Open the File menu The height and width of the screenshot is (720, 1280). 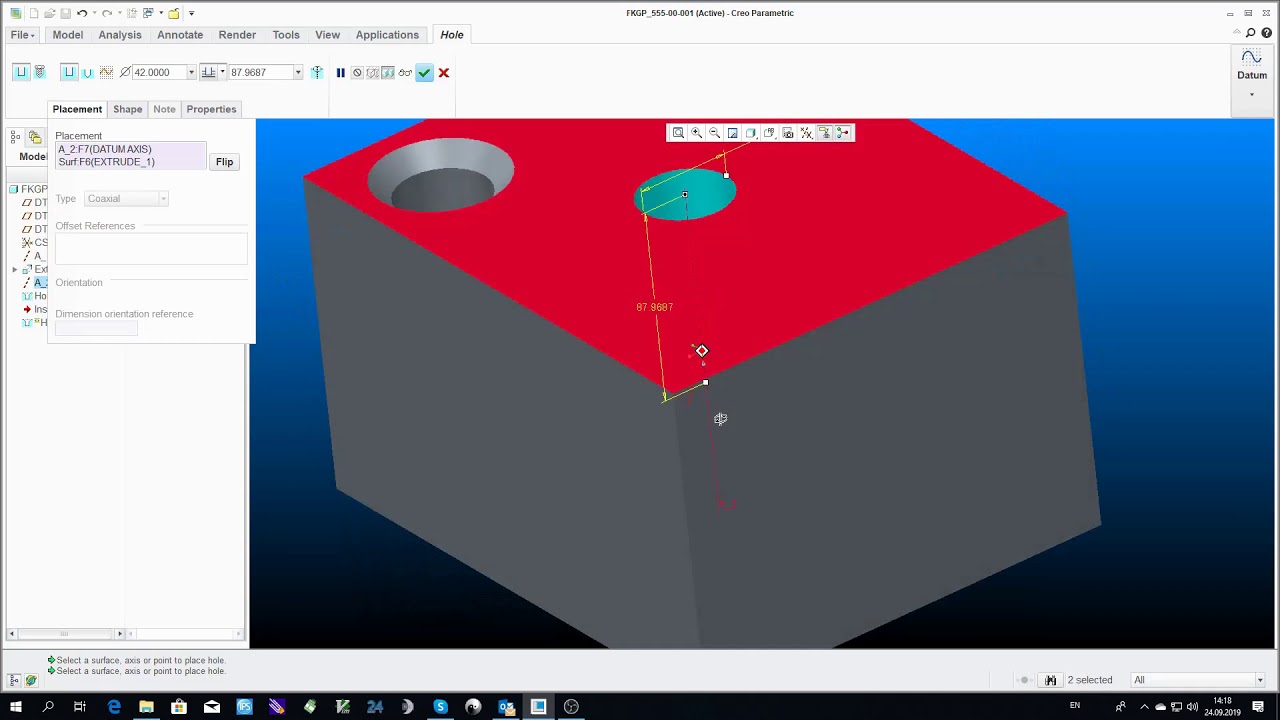tap(22, 35)
